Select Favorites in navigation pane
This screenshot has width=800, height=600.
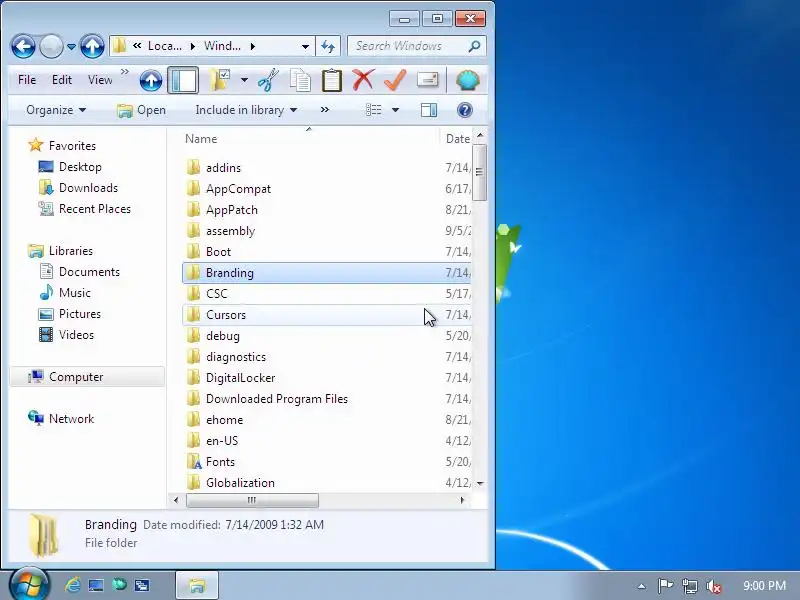(x=72, y=146)
